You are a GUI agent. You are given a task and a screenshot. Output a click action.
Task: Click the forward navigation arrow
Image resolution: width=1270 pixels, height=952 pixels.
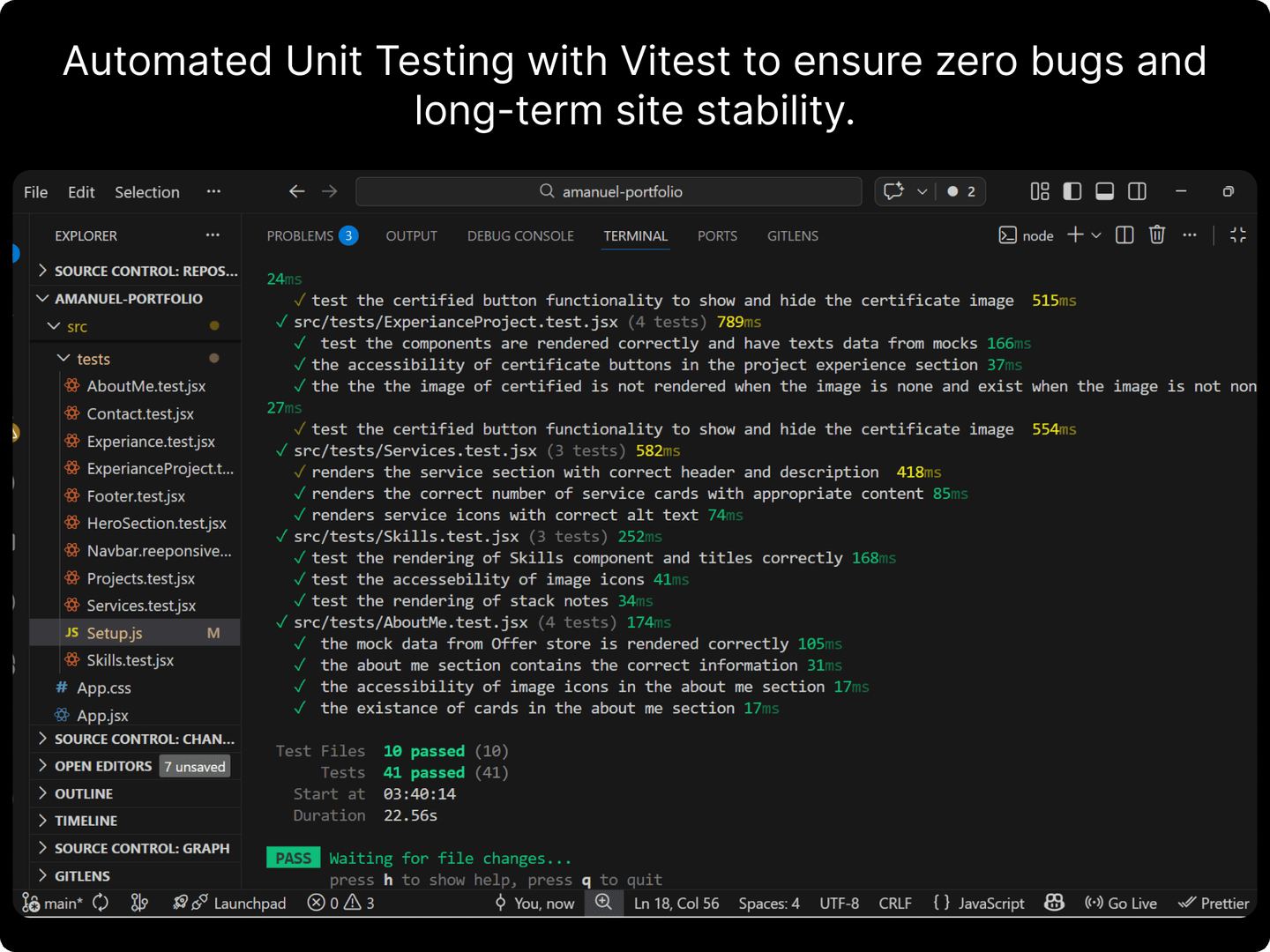[328, 191]
